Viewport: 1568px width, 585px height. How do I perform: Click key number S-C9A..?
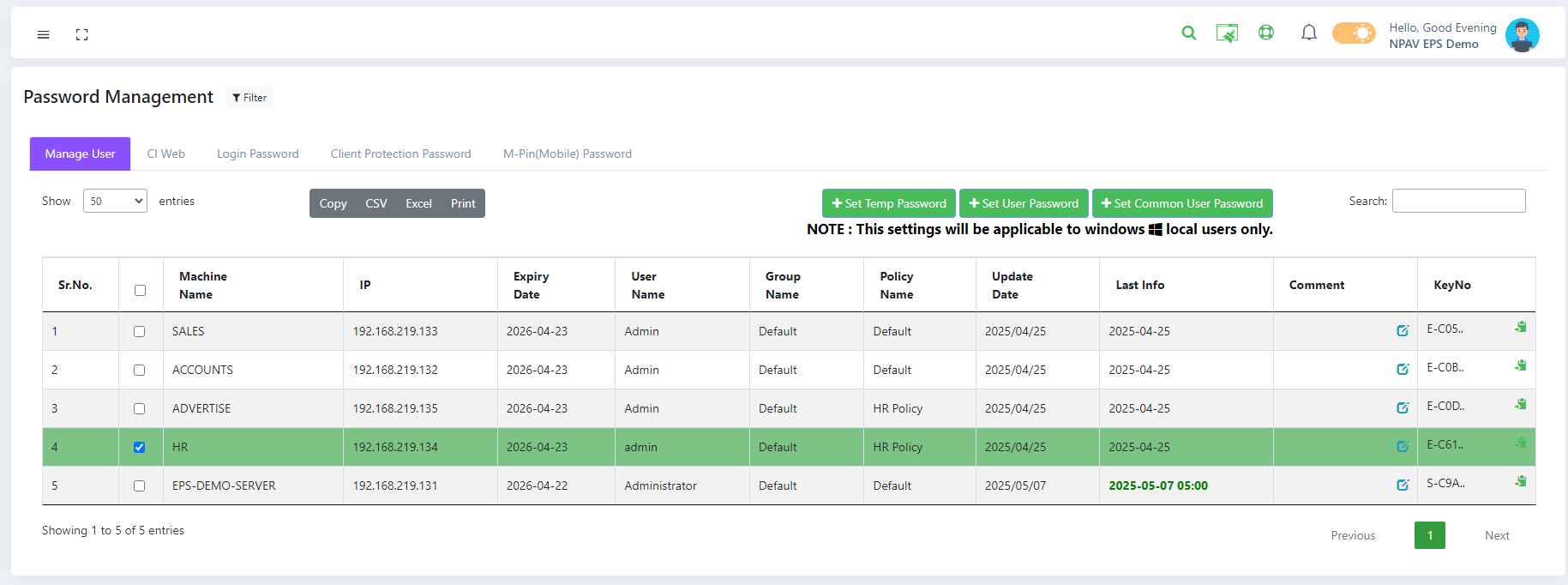click(x=1445, y=483)
